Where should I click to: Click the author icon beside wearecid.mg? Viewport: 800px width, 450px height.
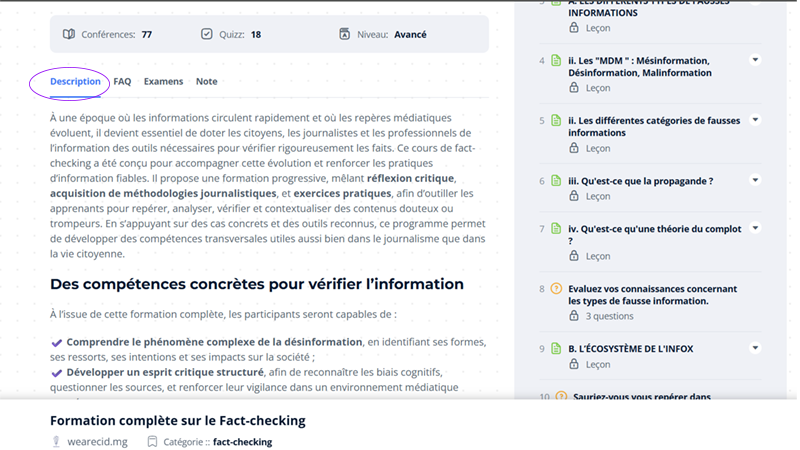[56, 442]
